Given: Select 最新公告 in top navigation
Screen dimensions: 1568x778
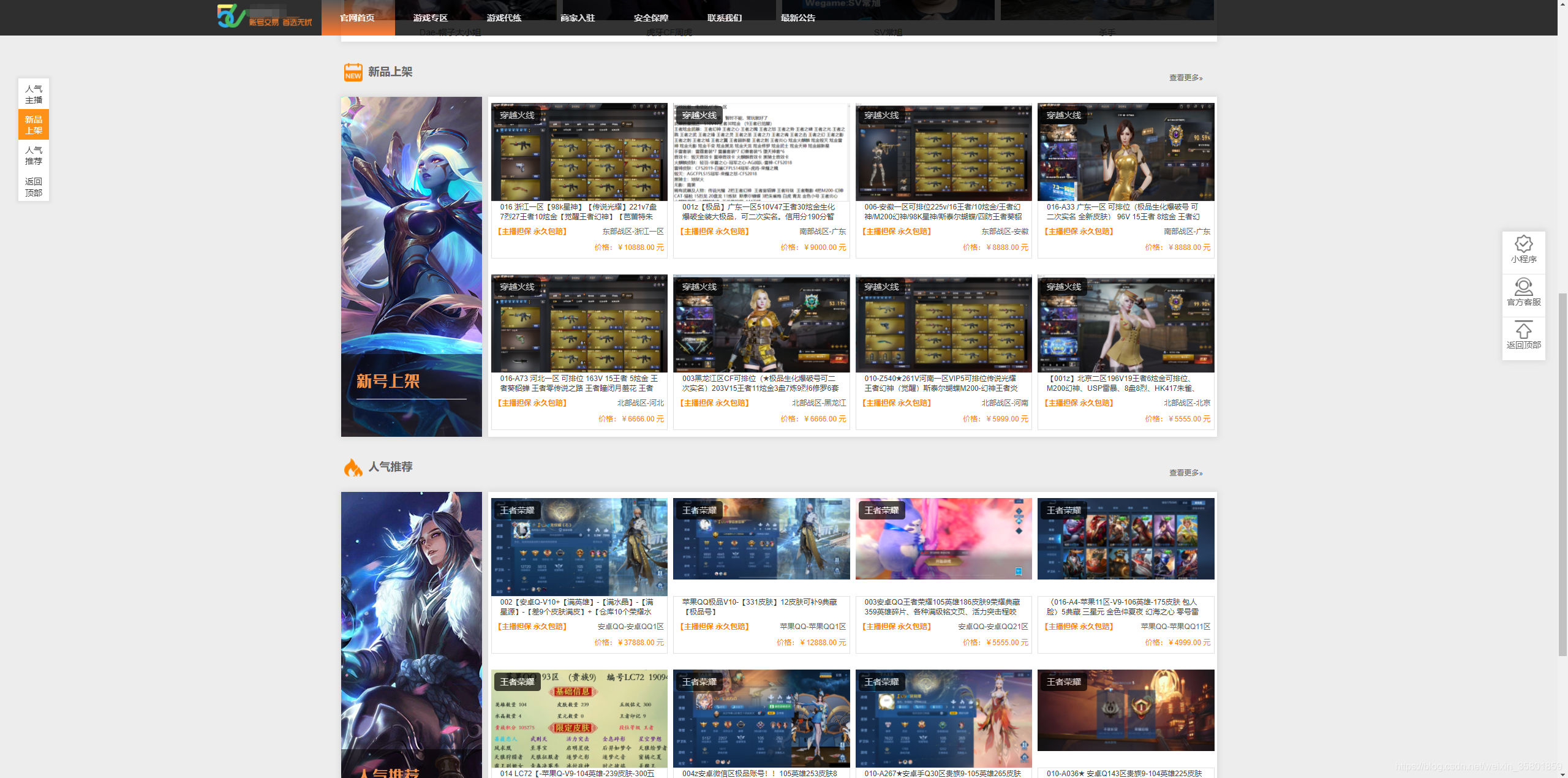Looking at the screenshot, I should tap(798, 18).
